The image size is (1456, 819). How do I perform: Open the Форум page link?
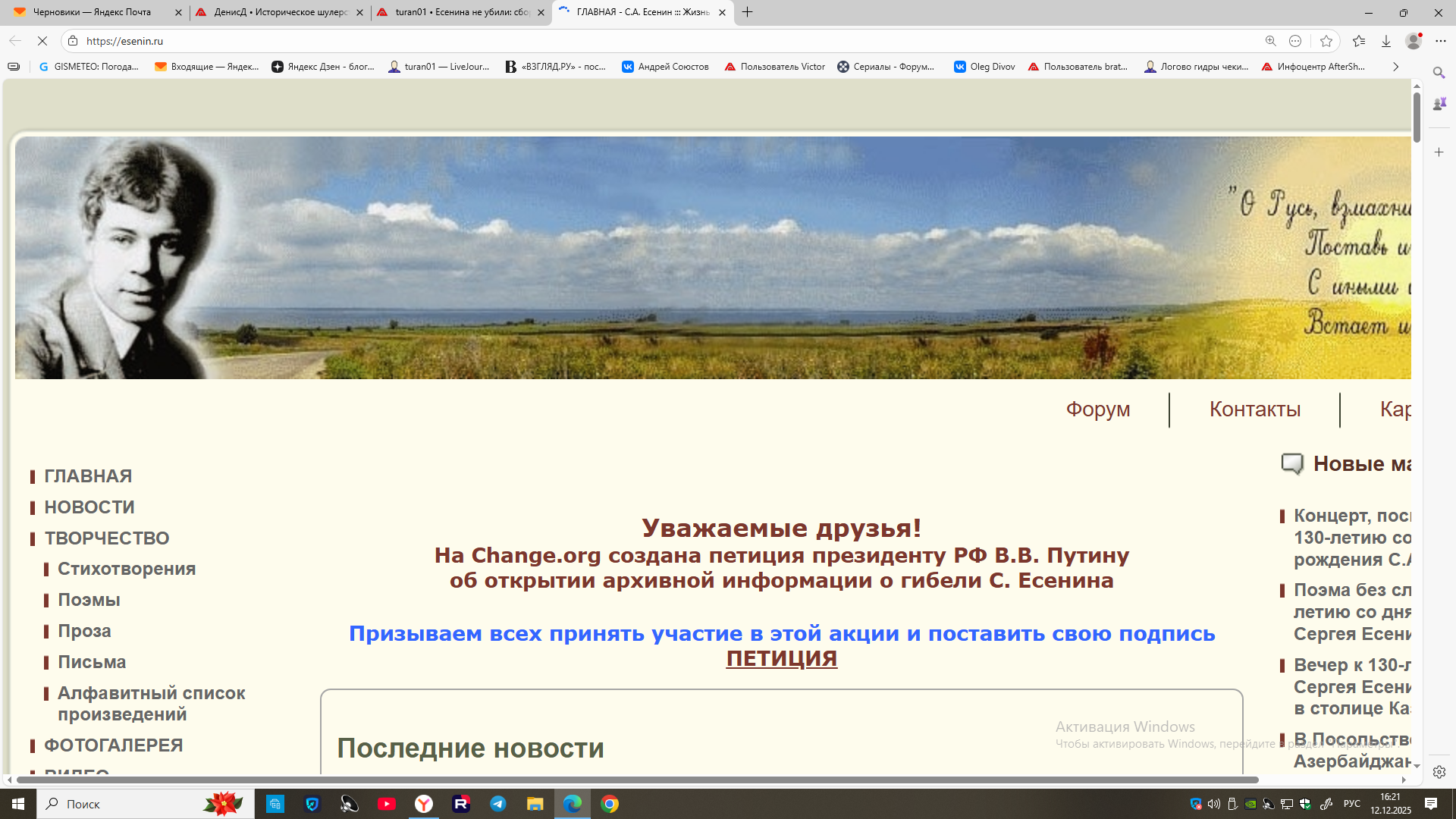(x=1097, y=409)
